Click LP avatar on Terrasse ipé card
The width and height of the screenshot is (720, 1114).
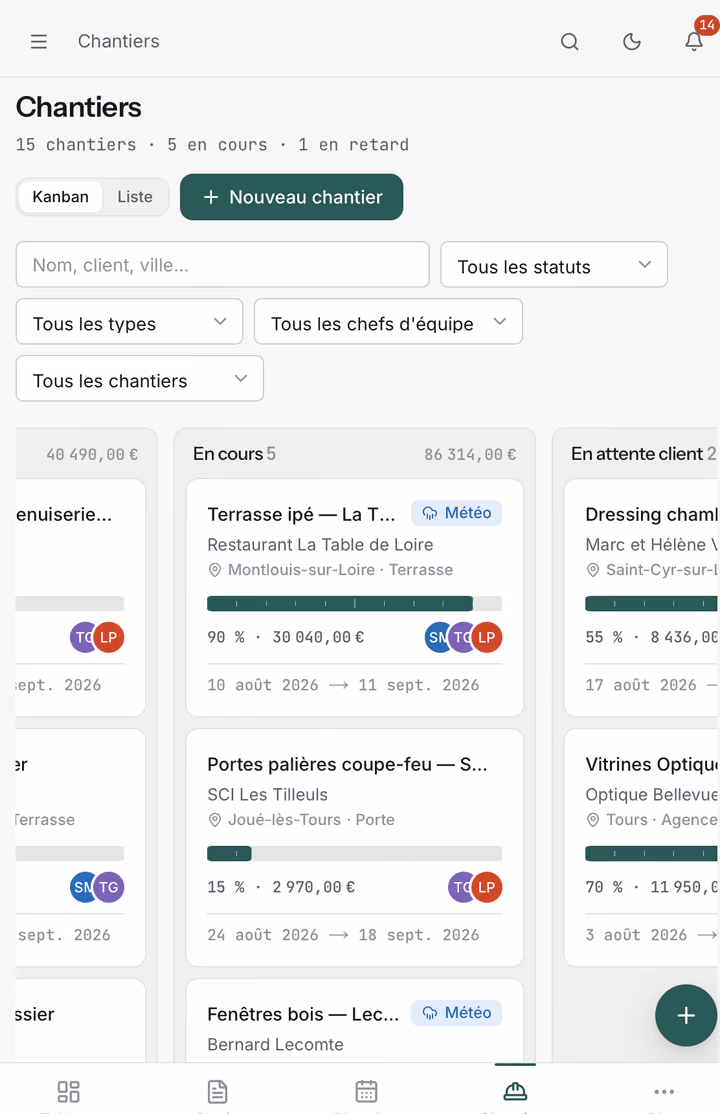tap(488, 637)
